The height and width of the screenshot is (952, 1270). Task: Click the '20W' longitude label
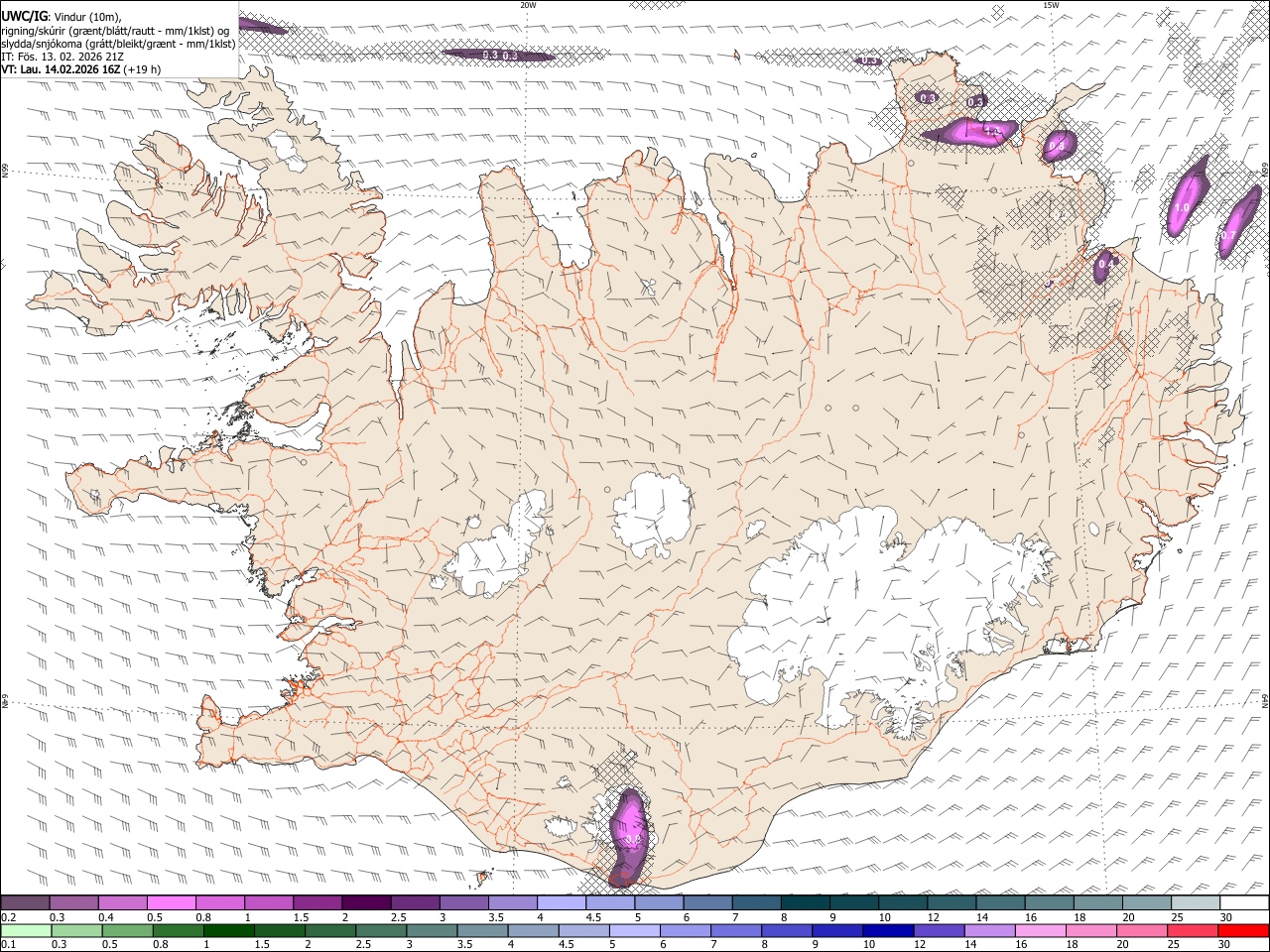[x=528, y=5]
